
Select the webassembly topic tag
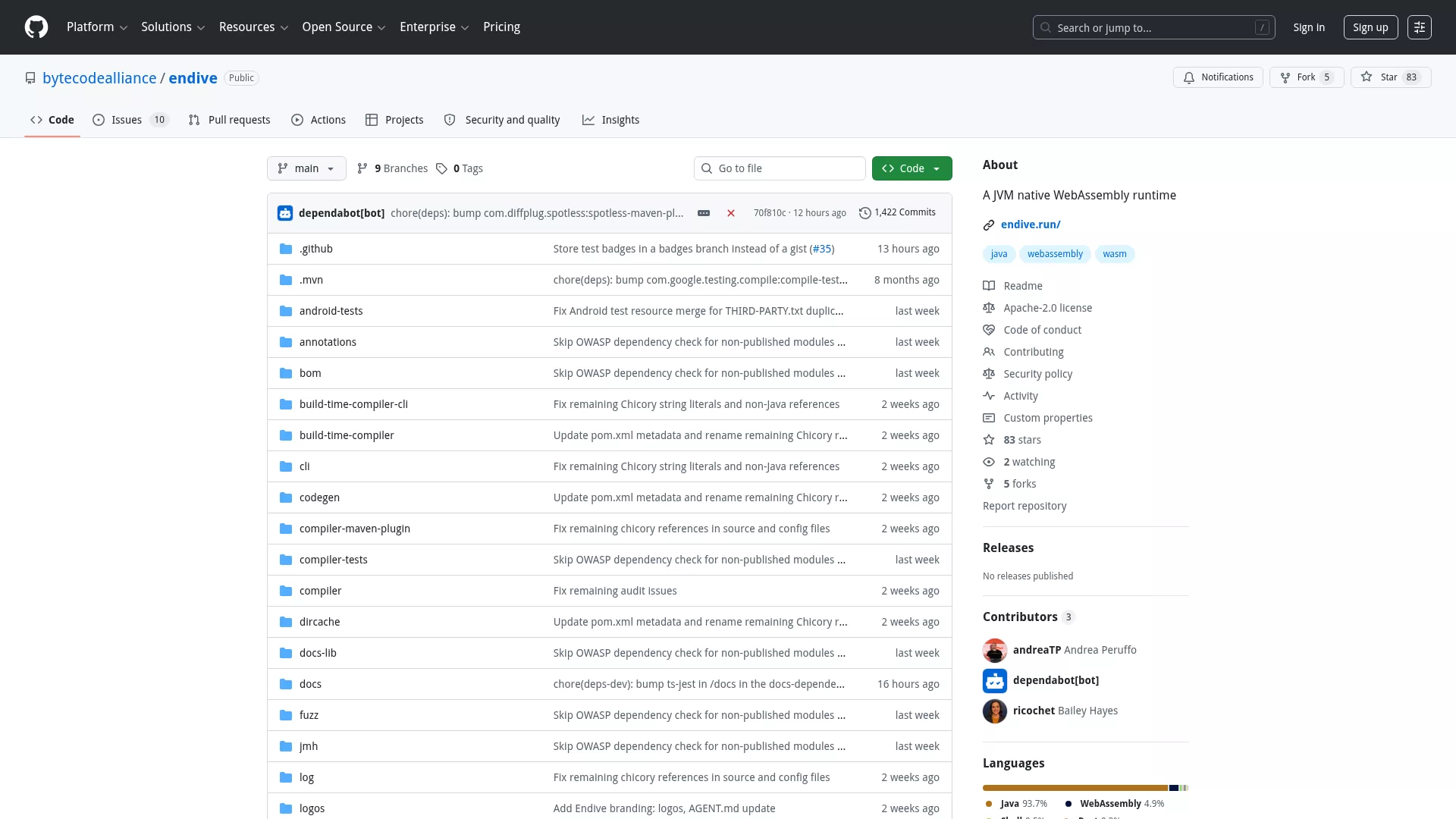point(1055,254)
